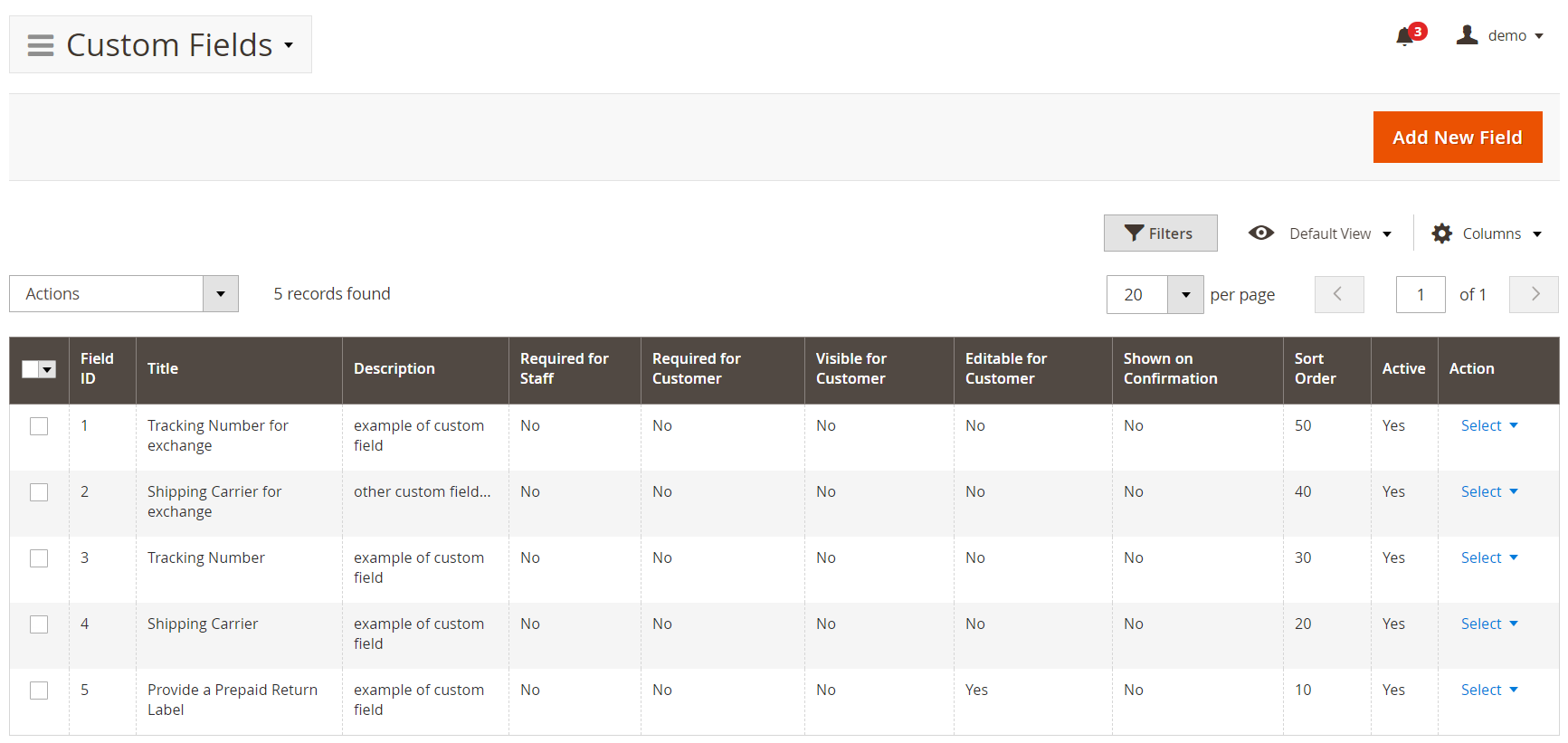
Task: Go to next page arrow
Action: [x=1534, y=294]
